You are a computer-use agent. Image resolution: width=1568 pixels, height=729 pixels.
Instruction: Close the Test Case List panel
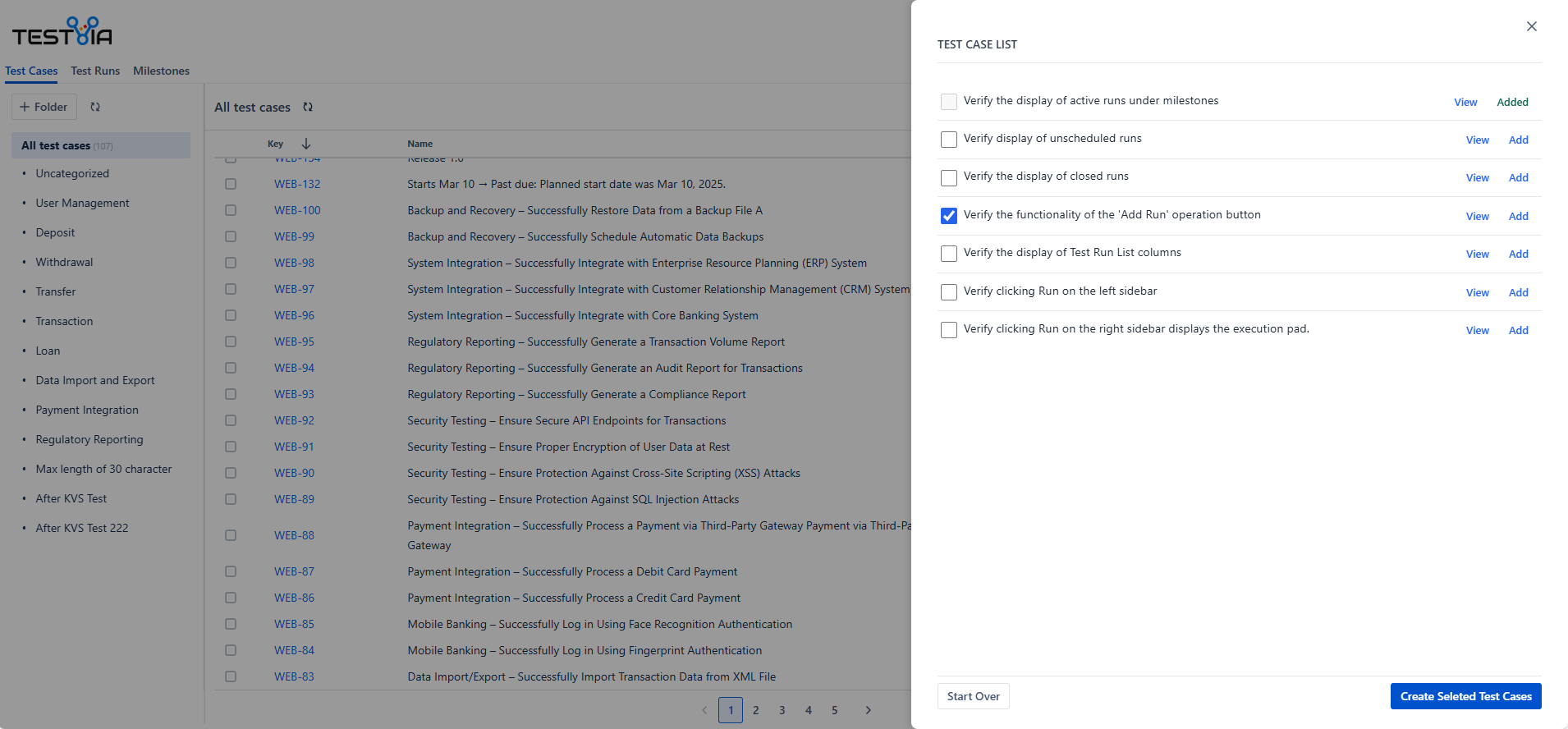point(1531,26)
